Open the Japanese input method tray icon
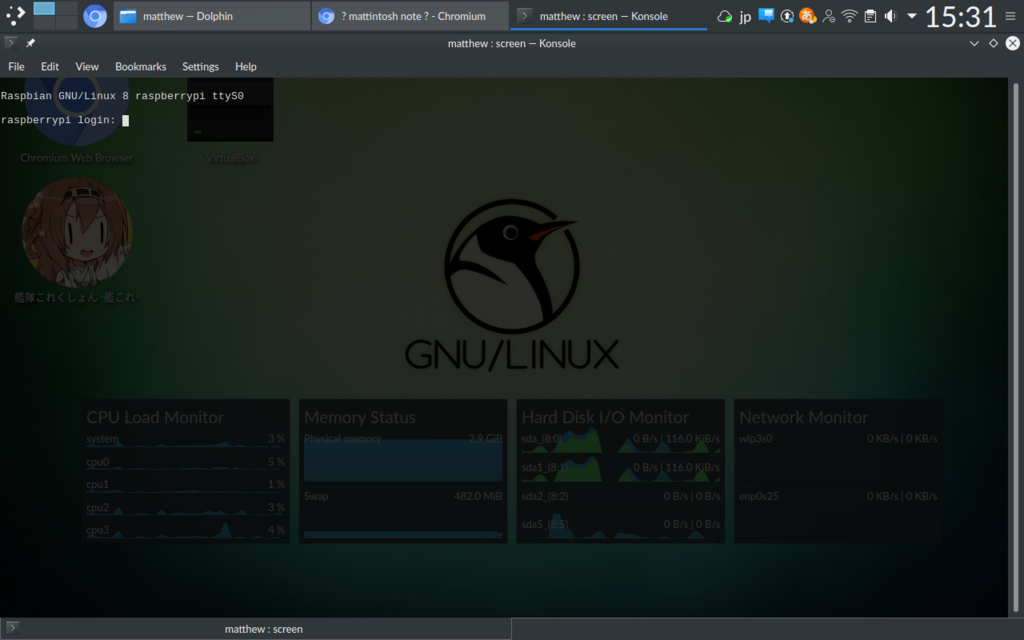The height and width of the screenshot is (640, 1024). point(808,16)
